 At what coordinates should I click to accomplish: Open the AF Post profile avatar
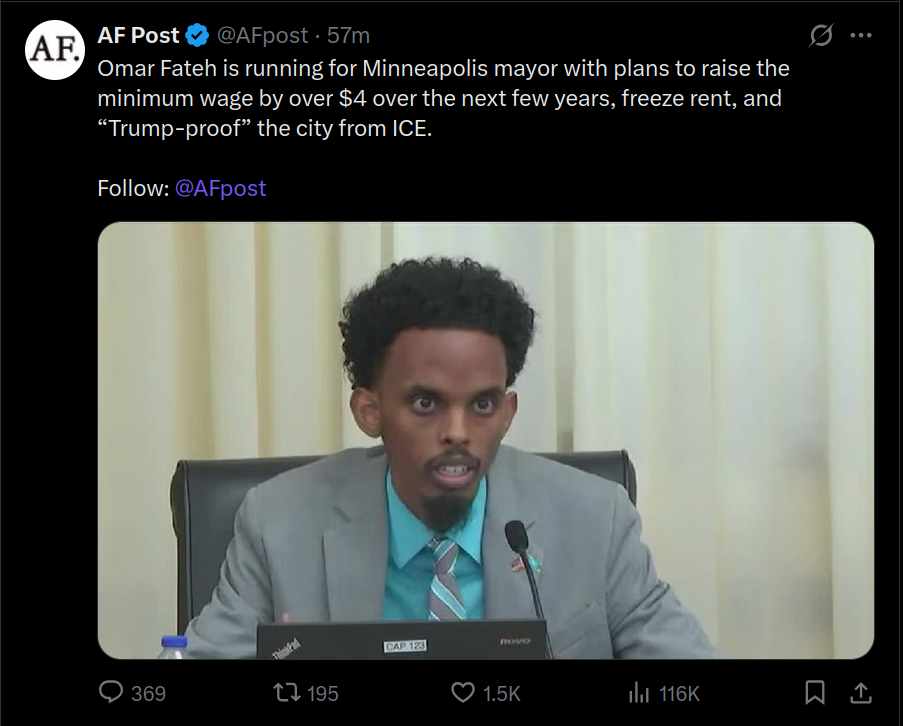pyautogui.click(x=55, y=50)
